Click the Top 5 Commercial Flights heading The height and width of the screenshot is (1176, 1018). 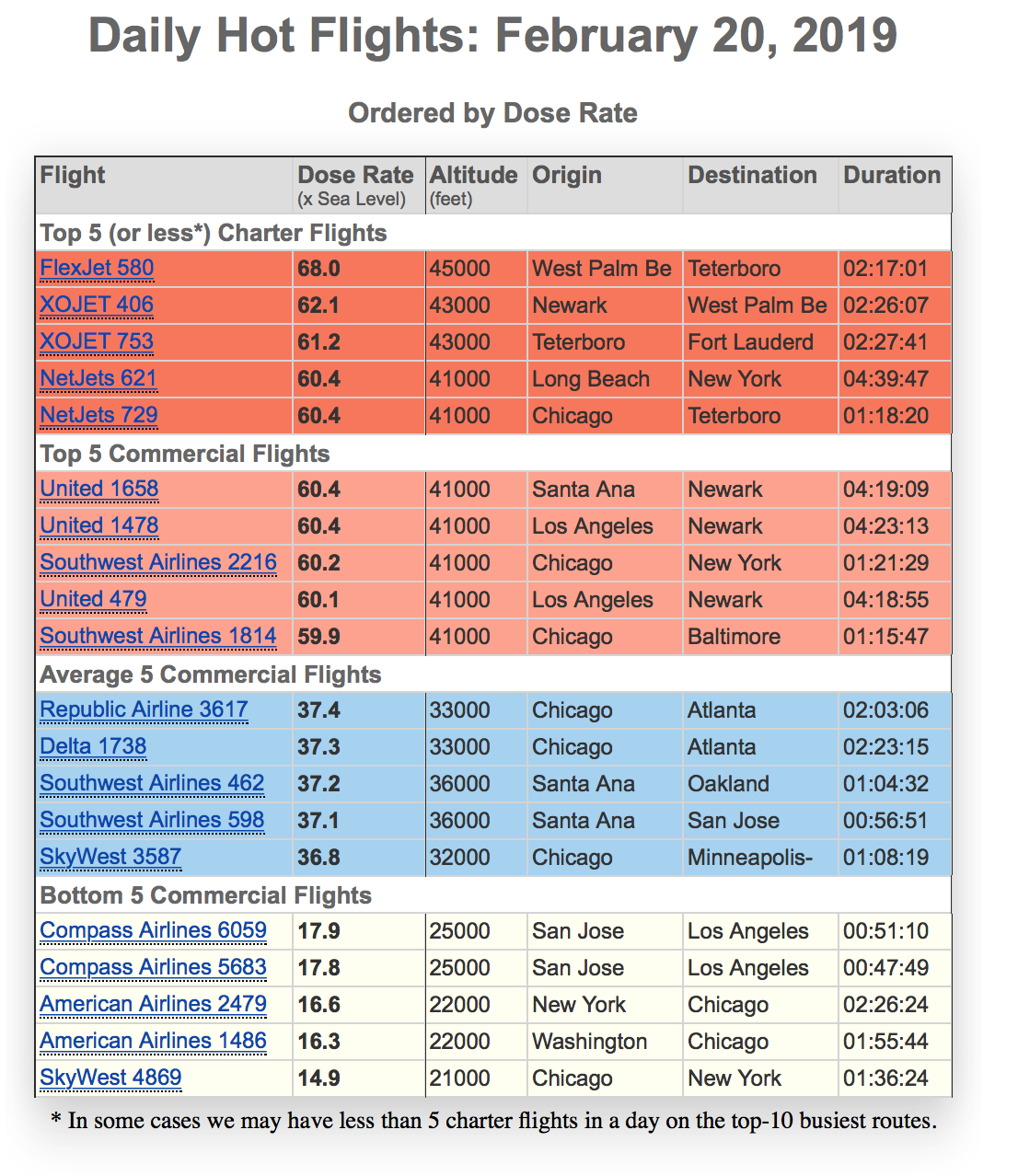[x=185, y=454]
